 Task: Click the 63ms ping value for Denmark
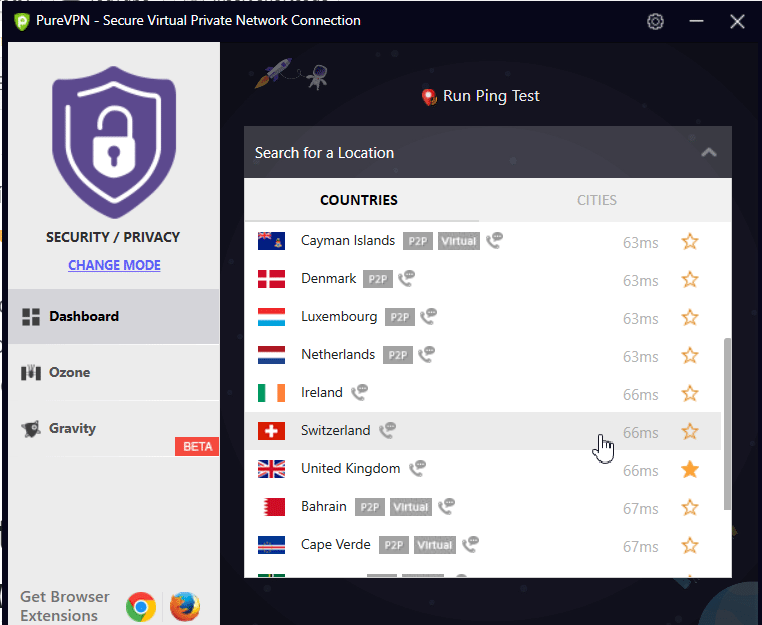641,281
